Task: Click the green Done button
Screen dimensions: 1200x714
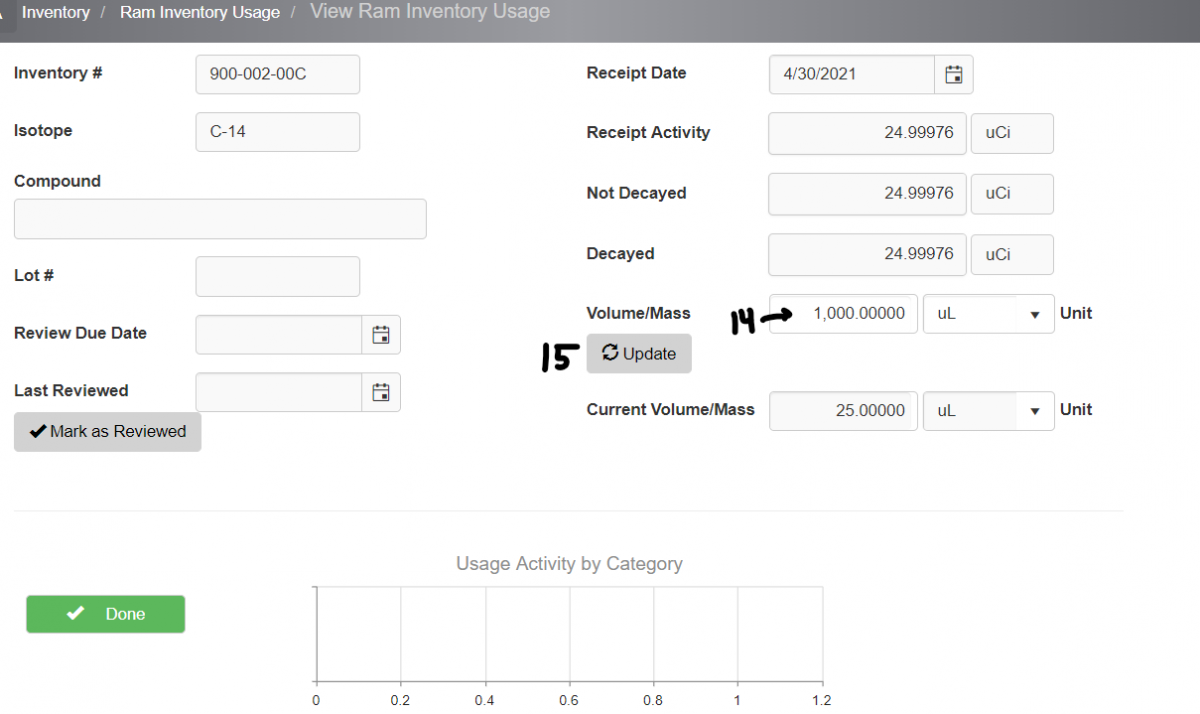Action: tap(106, 614)
